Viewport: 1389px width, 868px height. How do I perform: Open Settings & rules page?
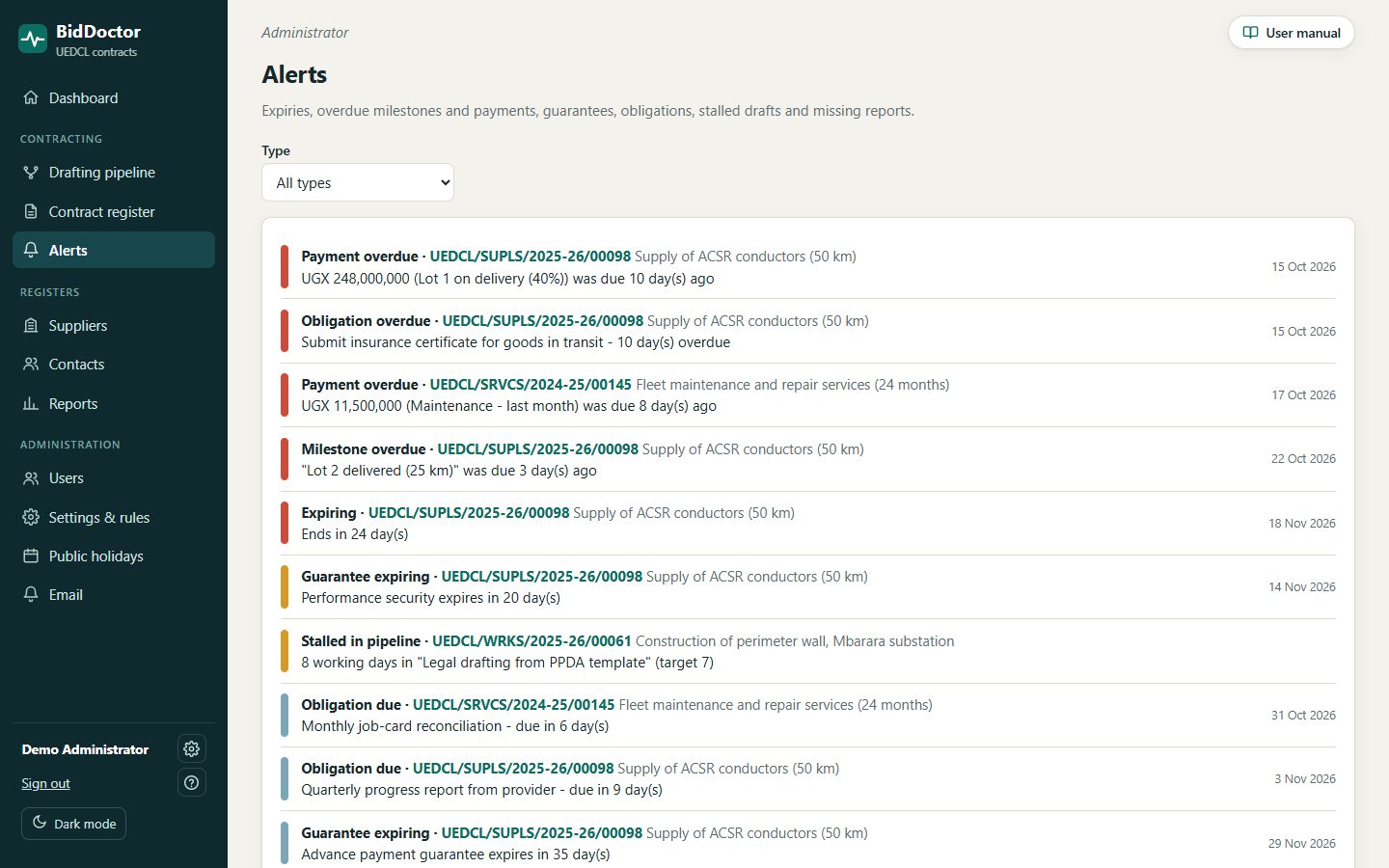(114, 517)
